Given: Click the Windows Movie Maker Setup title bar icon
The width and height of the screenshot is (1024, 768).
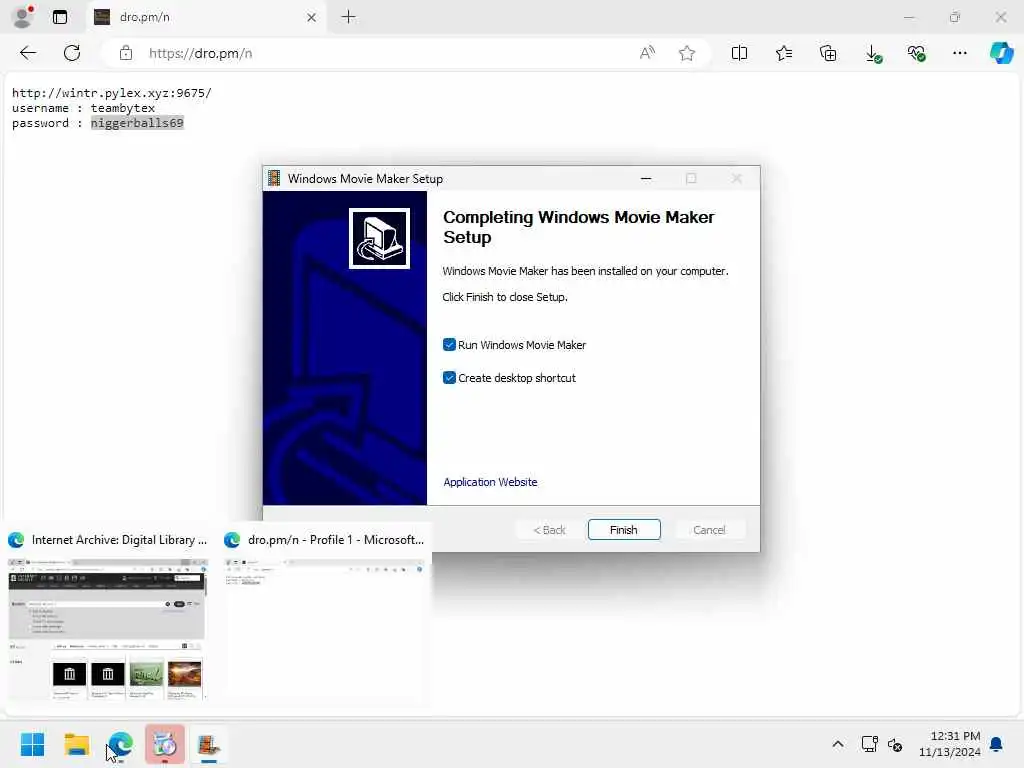Looking at the screenshot, I should pos(274,178).
